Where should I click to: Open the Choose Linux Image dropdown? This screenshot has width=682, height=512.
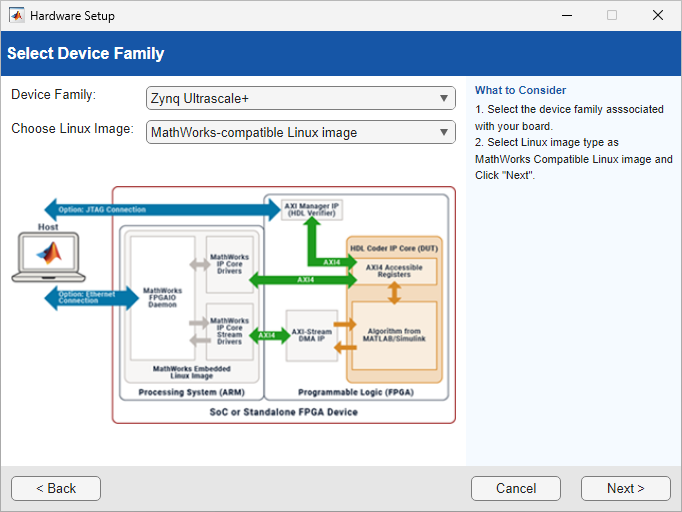300,132
